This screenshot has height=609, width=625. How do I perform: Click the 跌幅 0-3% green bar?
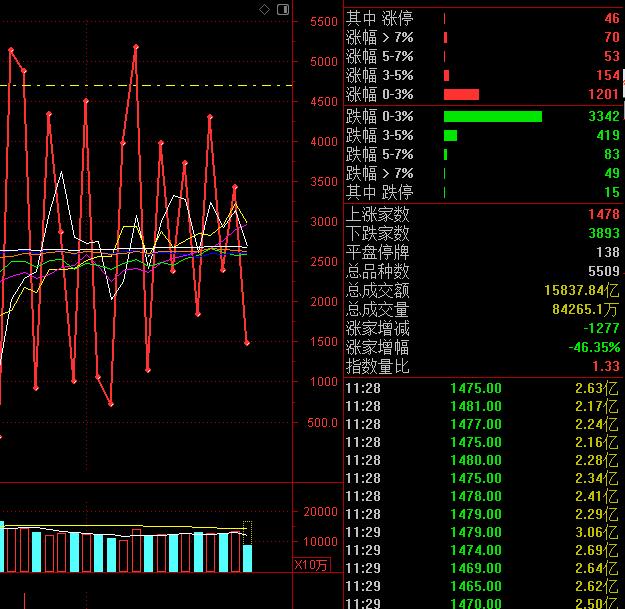[493, 116]
